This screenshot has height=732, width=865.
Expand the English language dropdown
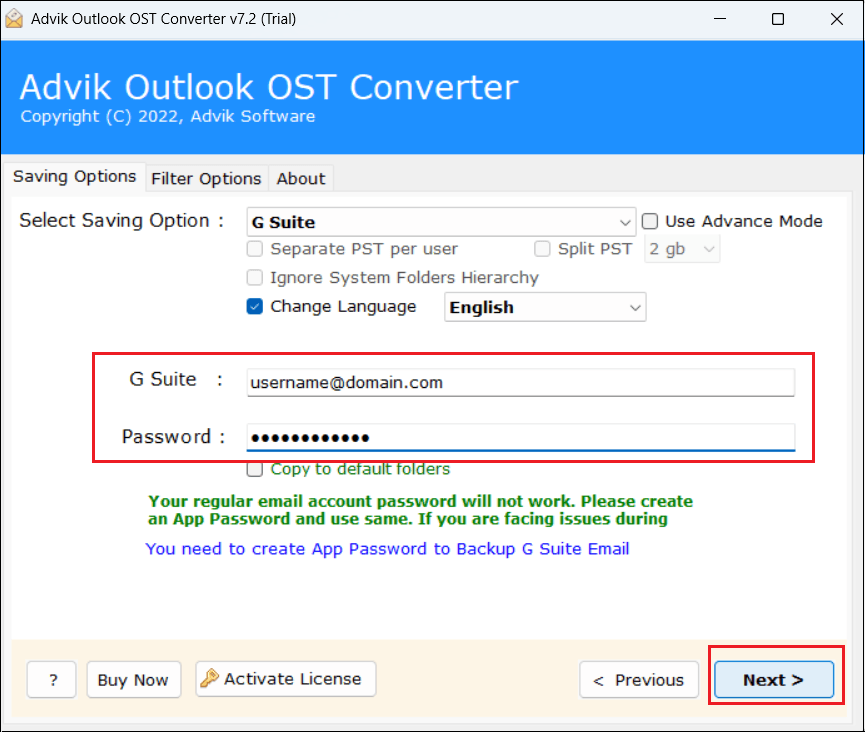point(545,308)
